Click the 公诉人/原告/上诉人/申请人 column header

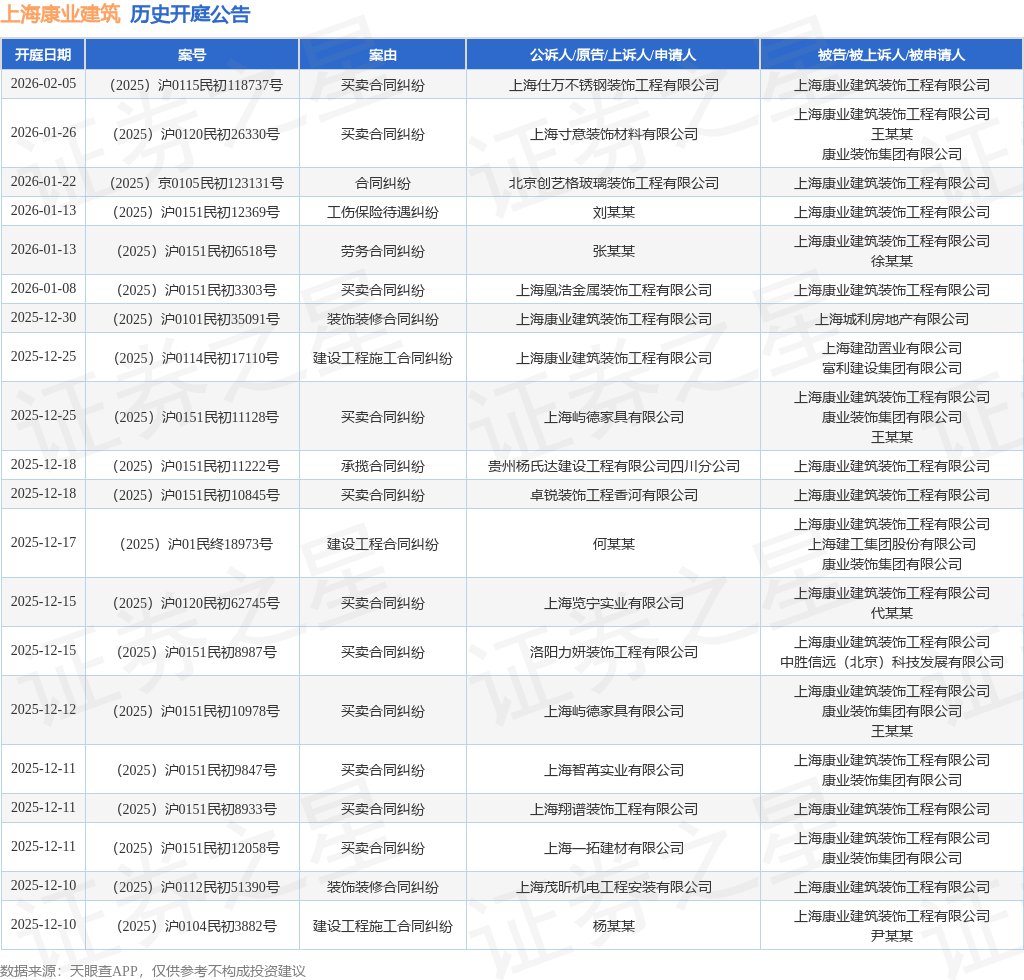[613, 55]
